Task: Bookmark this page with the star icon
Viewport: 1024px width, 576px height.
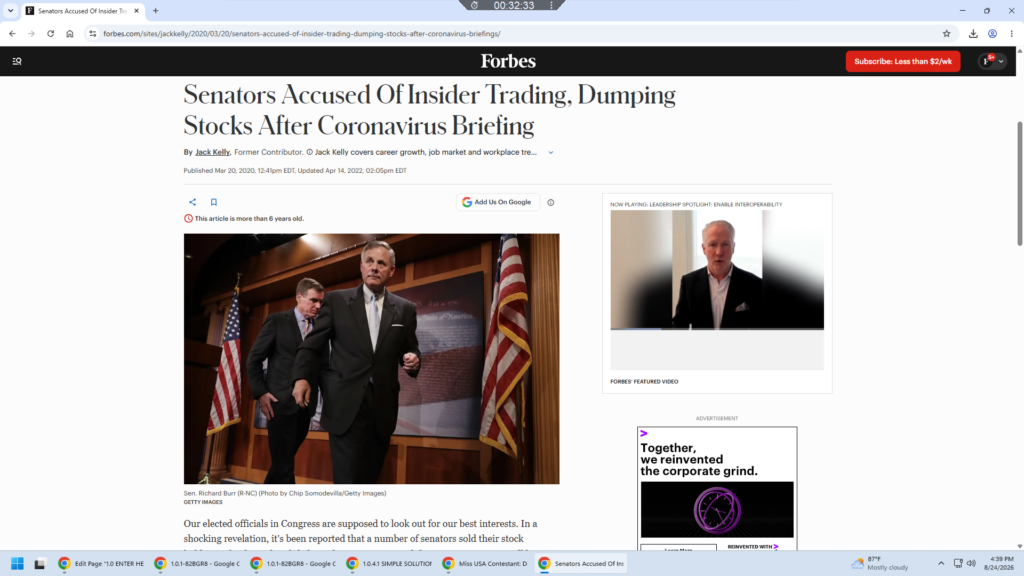Action: (x=946, y=33)
